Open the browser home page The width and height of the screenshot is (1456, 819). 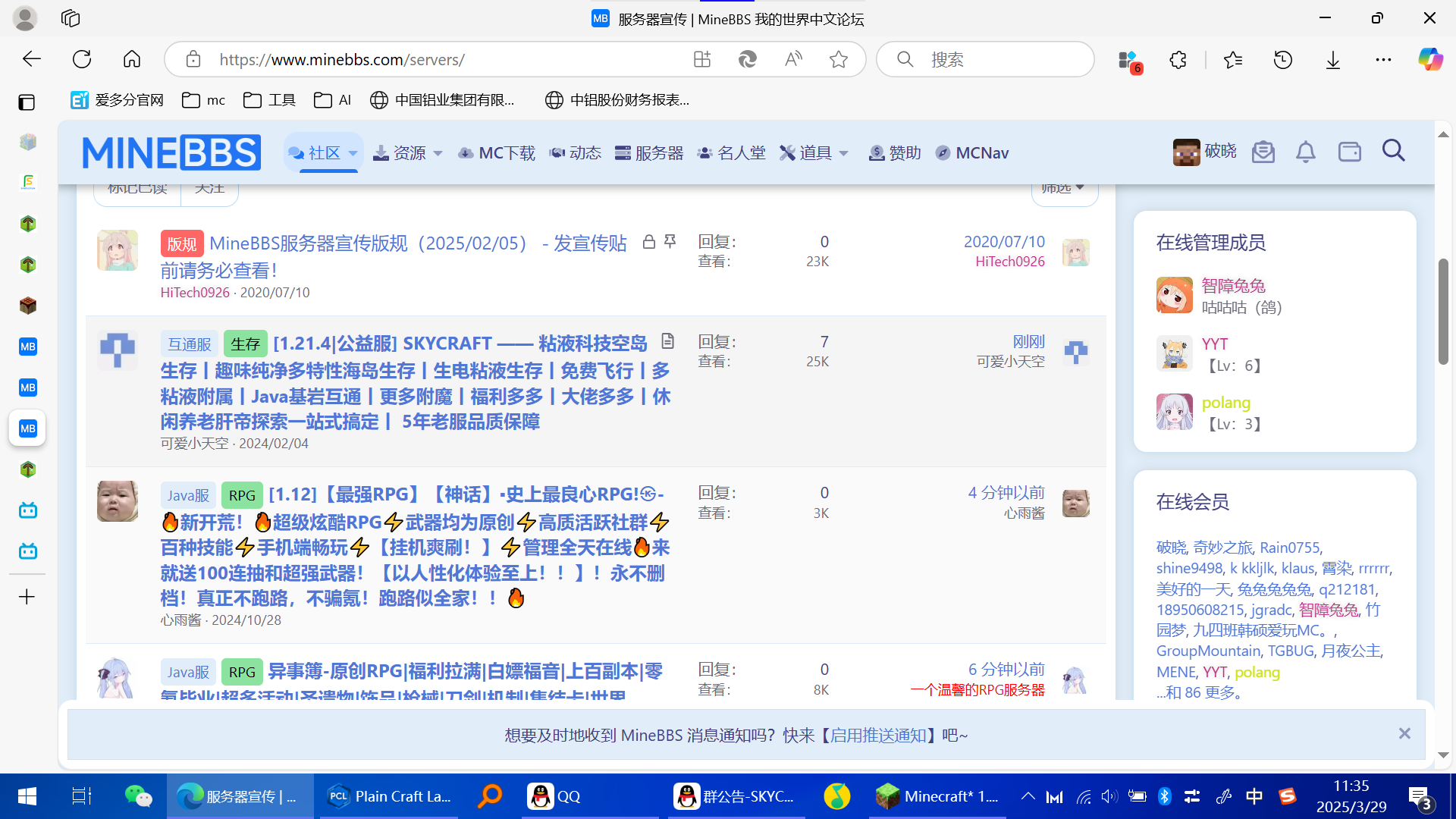[x=132, y=59]
